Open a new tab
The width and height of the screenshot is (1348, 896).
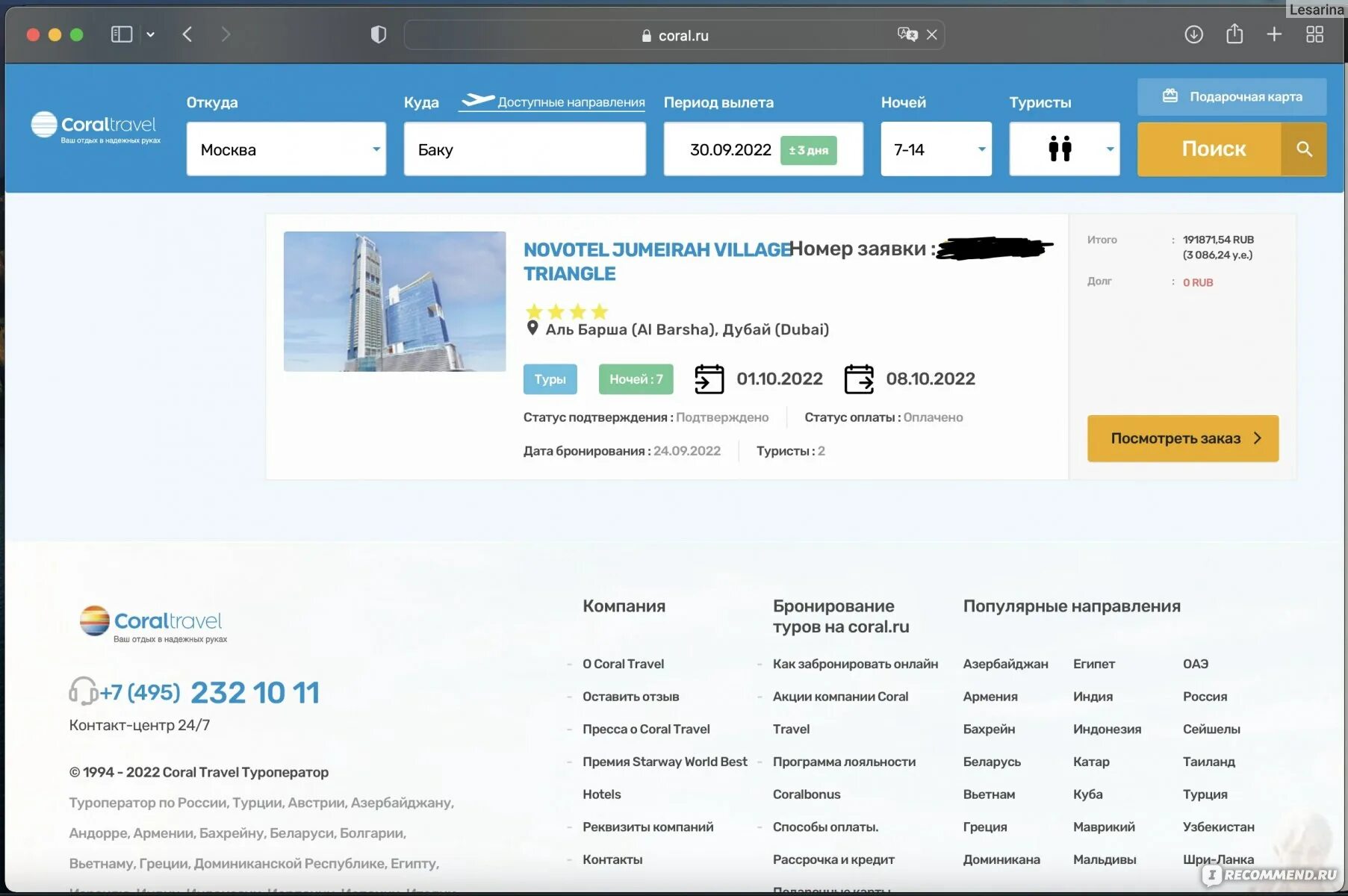click(x=1274, y=34)
